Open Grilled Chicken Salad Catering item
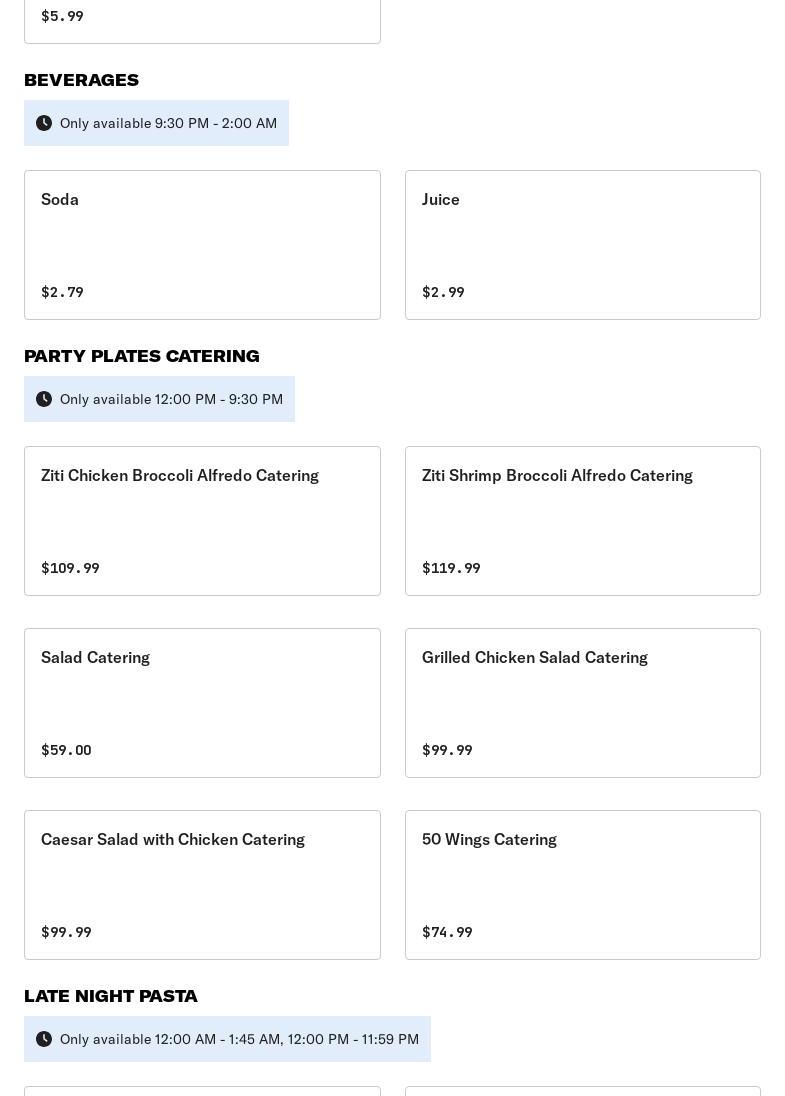Screen dimensions: 785x1096 583,702
